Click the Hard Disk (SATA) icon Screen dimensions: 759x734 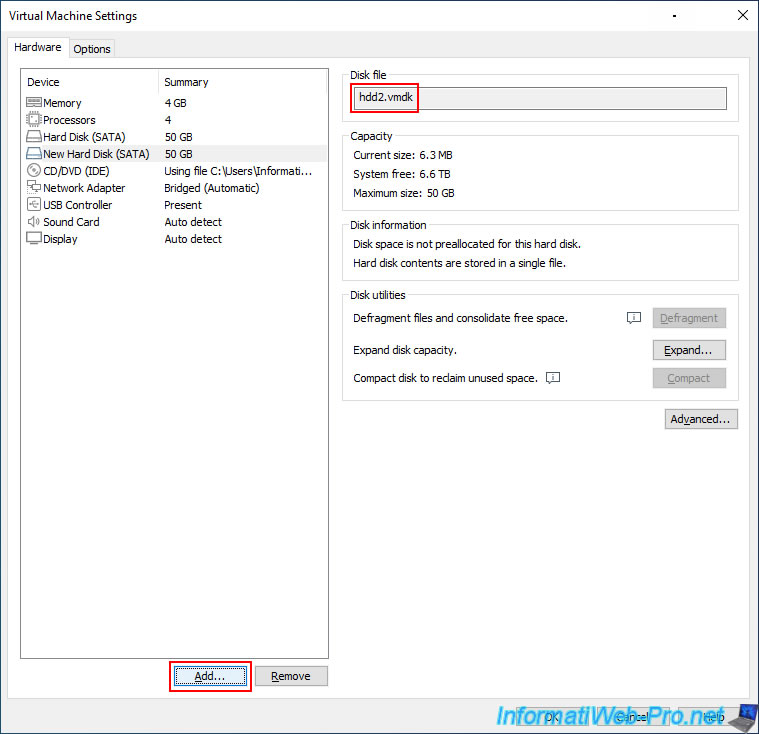click(x=33, y=137)
